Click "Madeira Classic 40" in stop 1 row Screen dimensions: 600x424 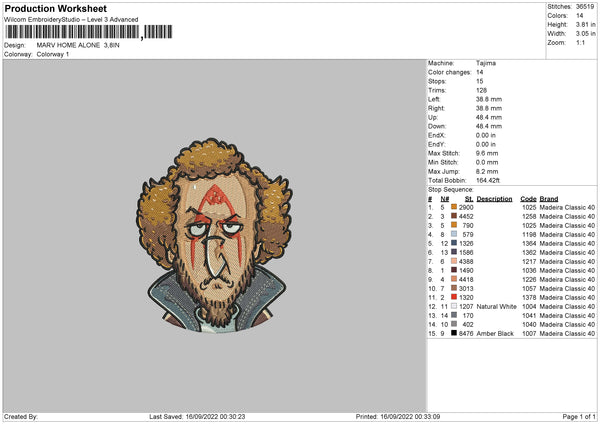567,207
